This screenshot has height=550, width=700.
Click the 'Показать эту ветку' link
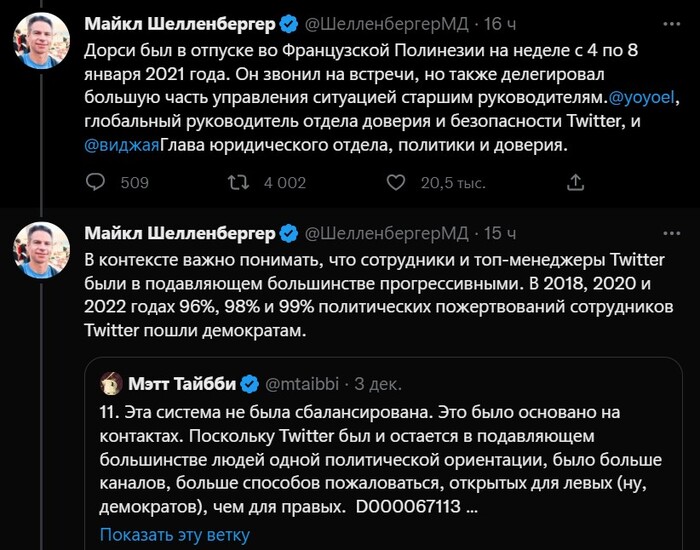coord(174,534)
